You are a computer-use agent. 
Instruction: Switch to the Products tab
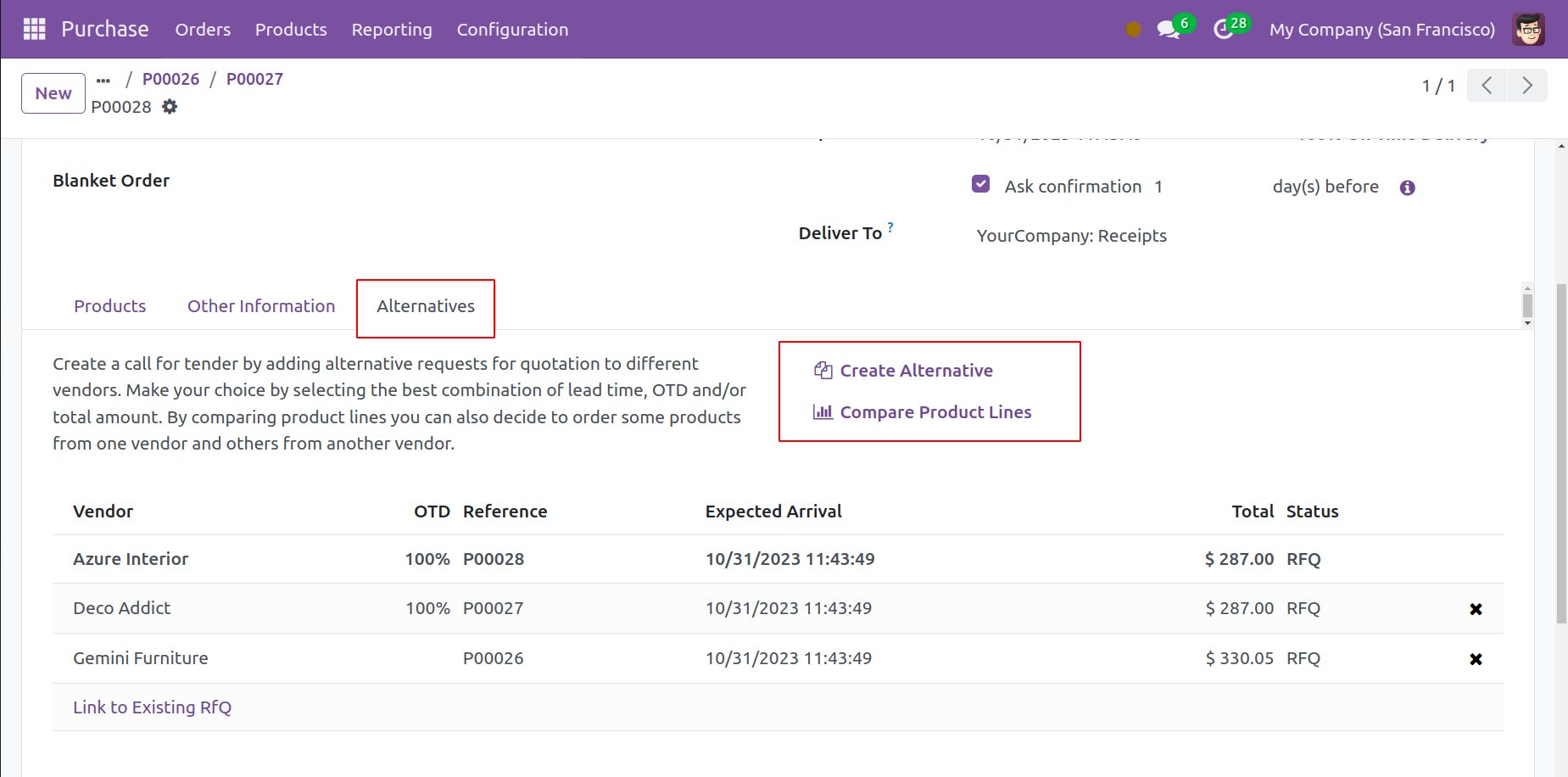110,306
